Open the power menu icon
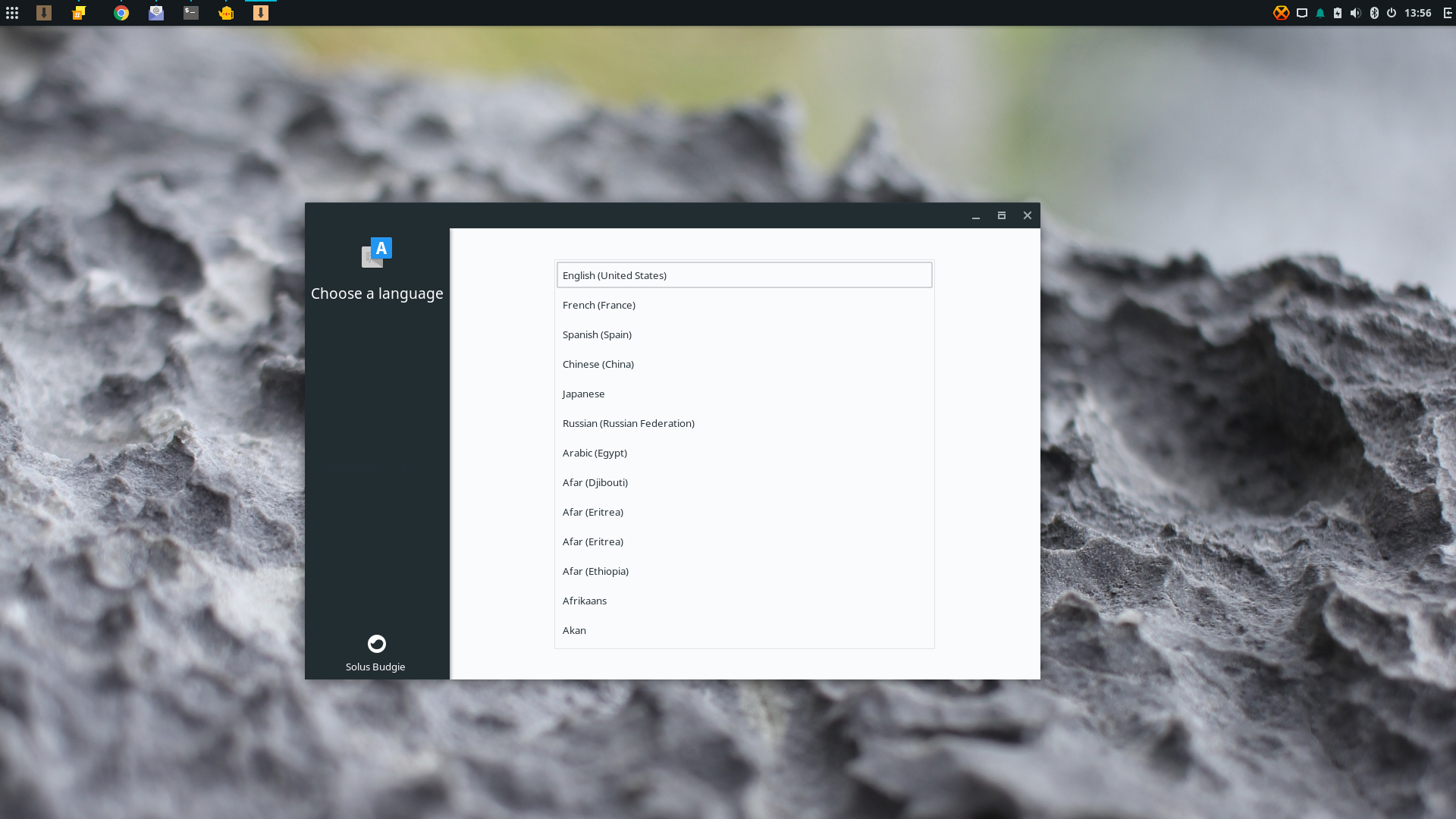The image size is (1456, 819). 1392,13
